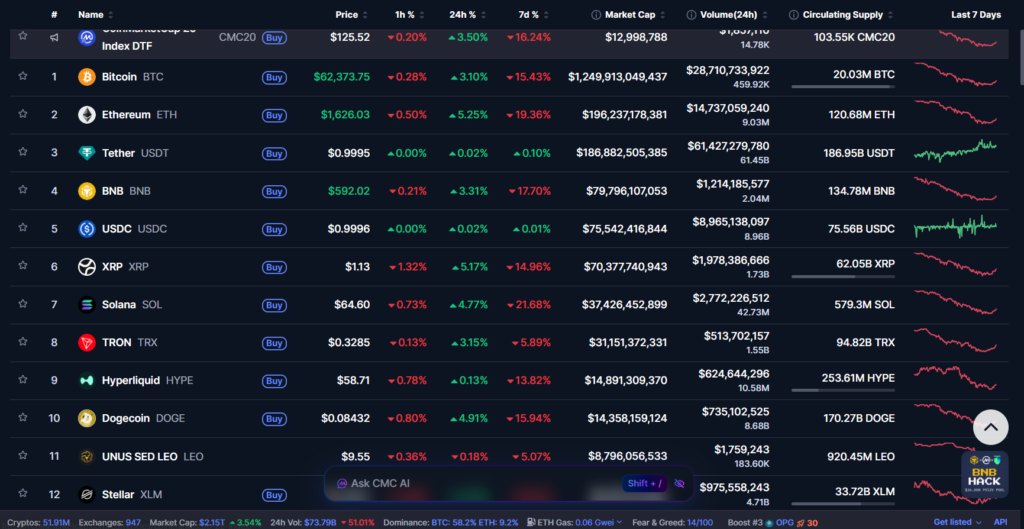Sort by 1h % change

click(x=410, y=14)
